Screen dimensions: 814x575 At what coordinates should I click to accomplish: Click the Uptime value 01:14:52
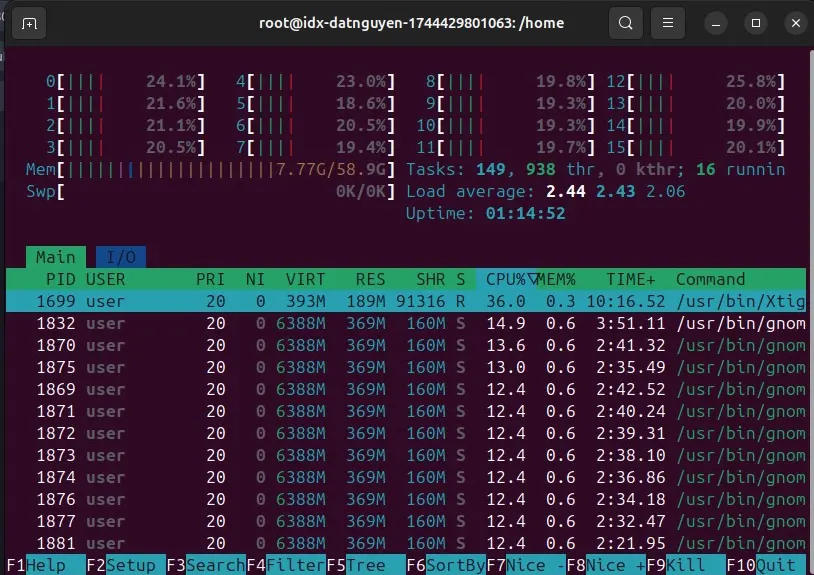pos(525,213)
